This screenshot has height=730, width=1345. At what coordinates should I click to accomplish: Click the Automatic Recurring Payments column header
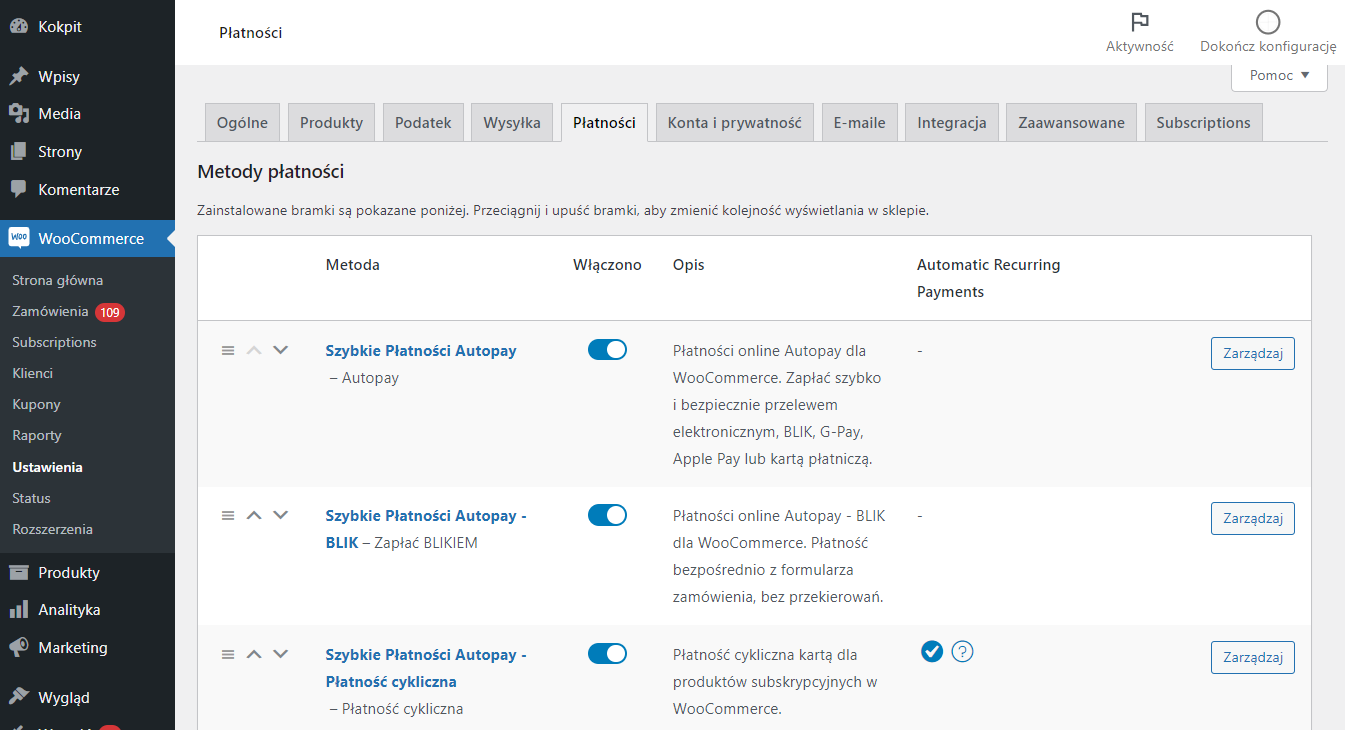(x=988, y=278)
